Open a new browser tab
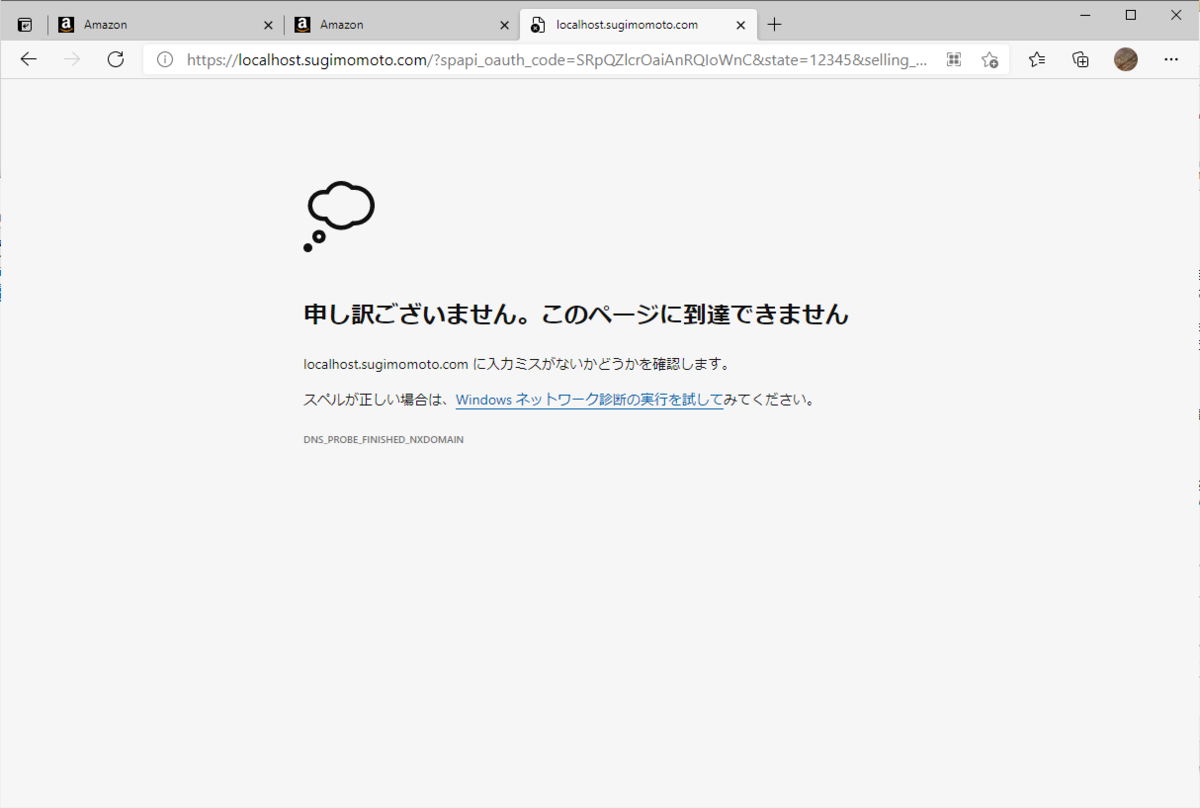Image resolution: width=1200 pixels, height=808 pixels. pyautogui.click(x=774, y=23)
